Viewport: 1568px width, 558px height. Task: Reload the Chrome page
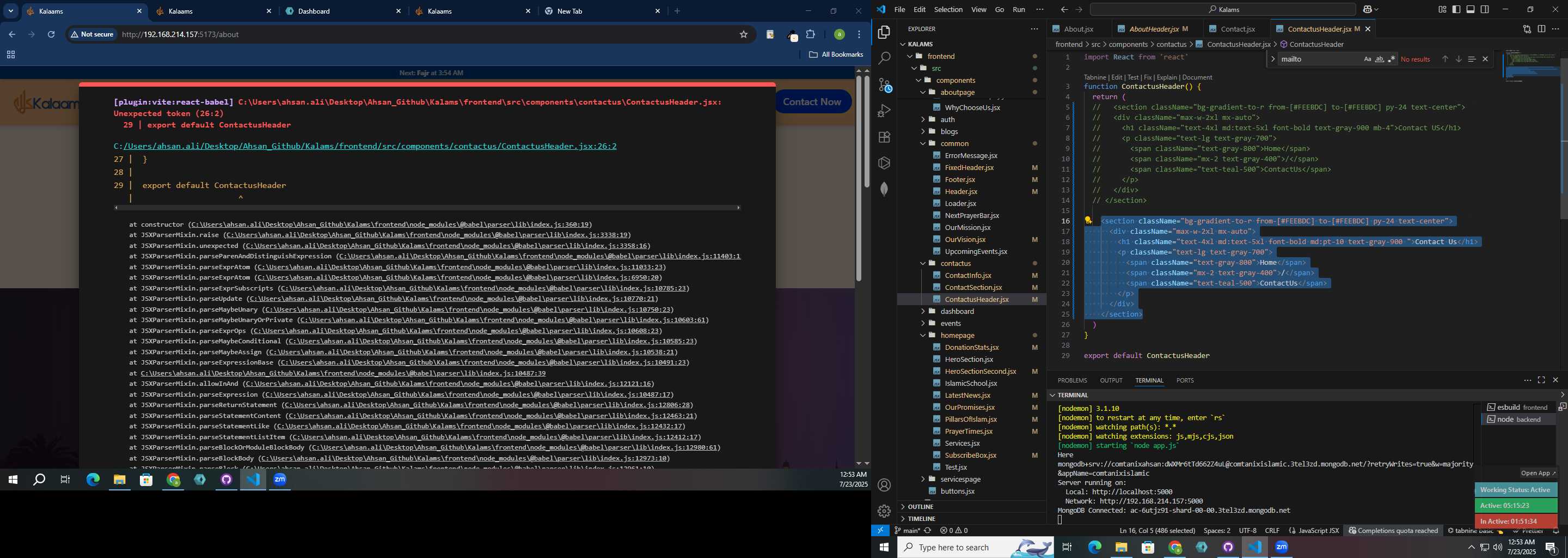coord(51,35)
